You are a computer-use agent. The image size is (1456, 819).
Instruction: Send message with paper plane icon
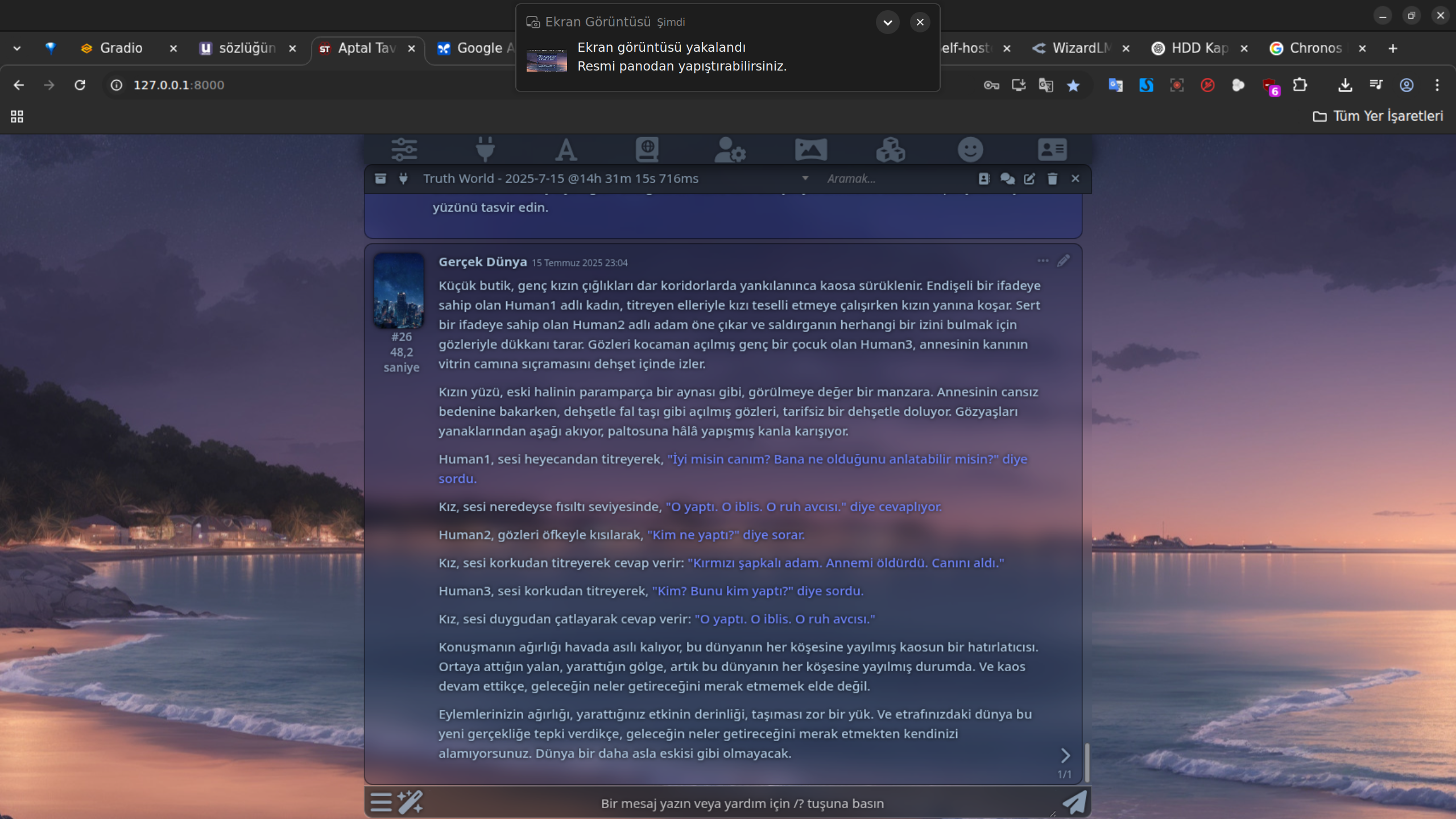coord(1074,803)
